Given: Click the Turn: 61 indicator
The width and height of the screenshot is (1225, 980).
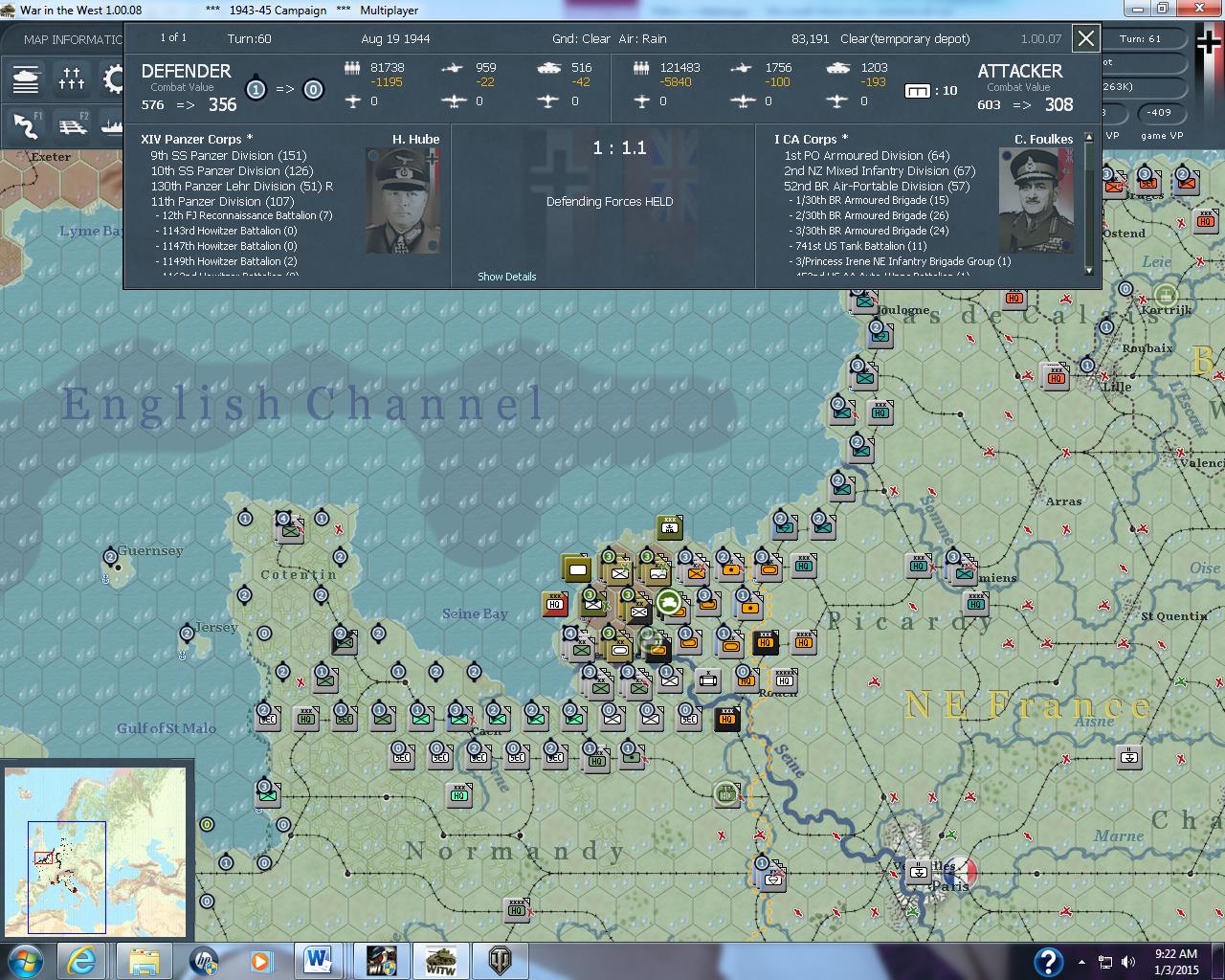Looking at the screenshot, I should point(1141,38).
